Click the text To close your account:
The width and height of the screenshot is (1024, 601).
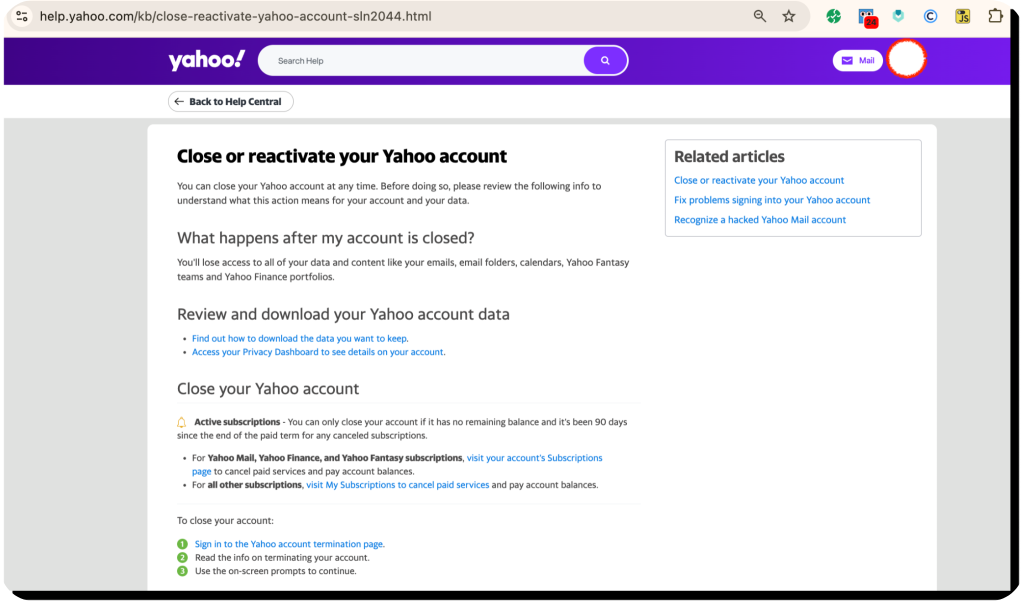point(225,521)
